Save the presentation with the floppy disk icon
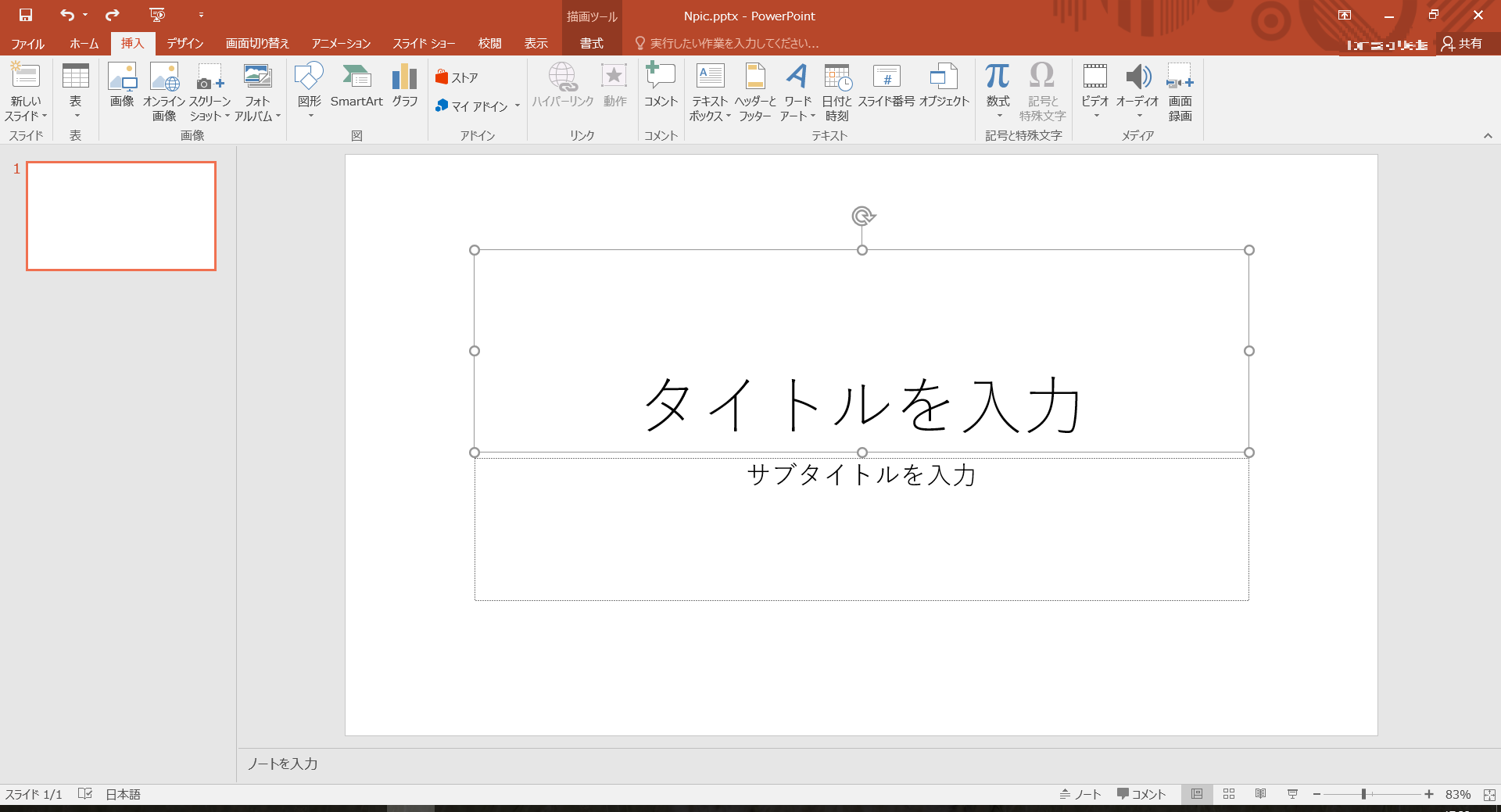The width and height of the screenshot is (1501, 812). (26, 15)
